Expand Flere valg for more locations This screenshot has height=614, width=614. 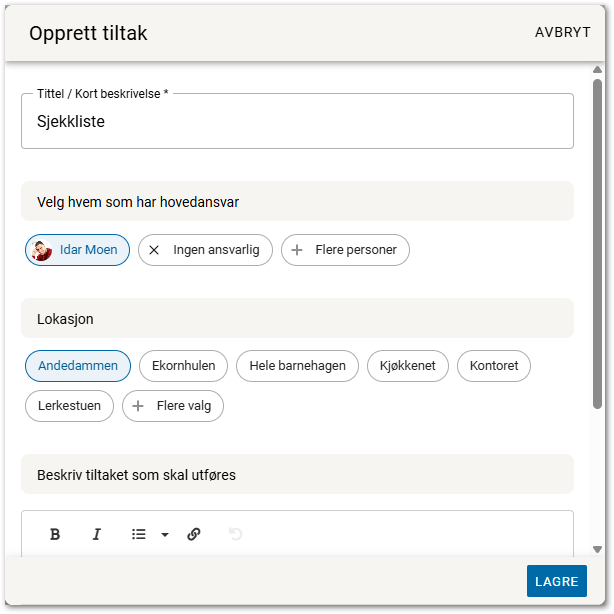[x=173, y=406]
